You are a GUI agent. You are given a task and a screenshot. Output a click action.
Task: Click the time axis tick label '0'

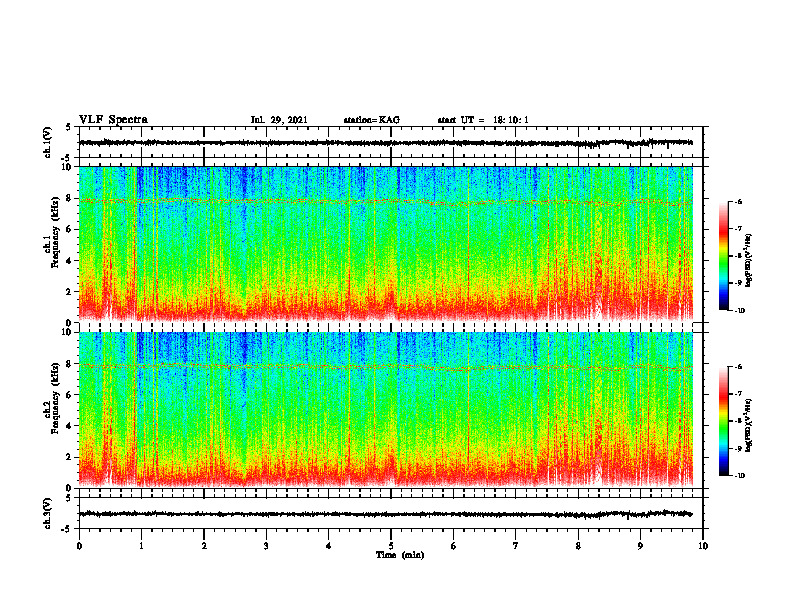79,546
